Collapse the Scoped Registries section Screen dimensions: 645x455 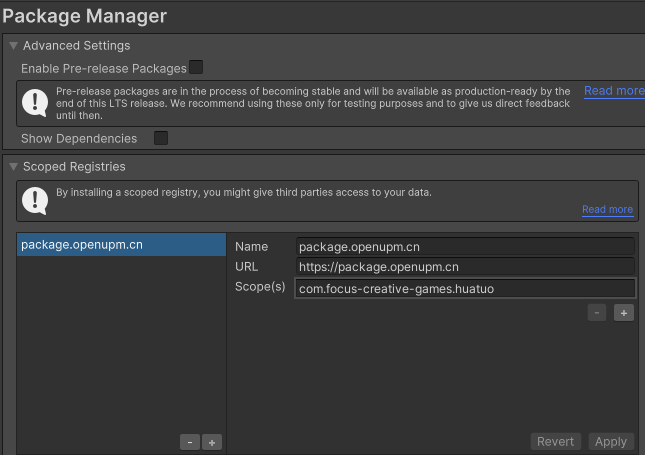coord(13,166)
